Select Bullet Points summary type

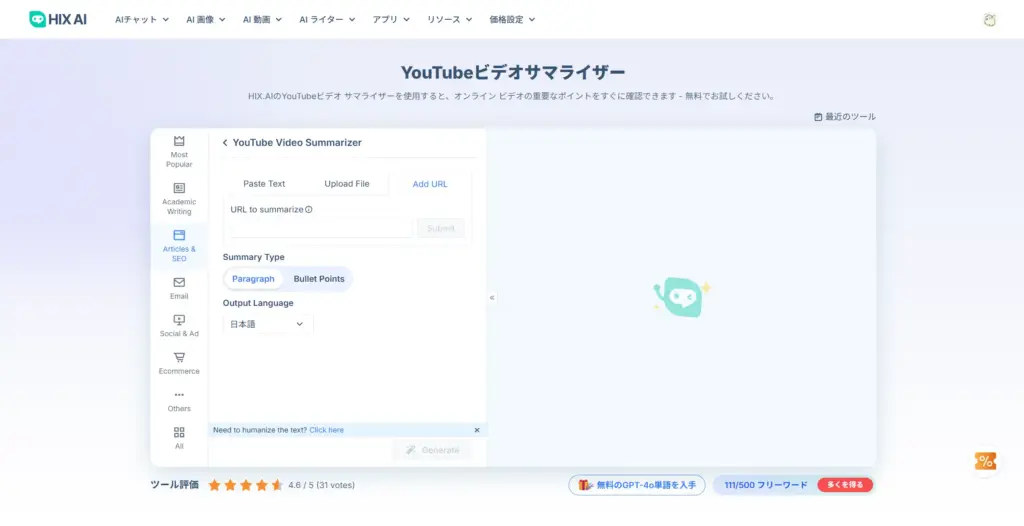pos(318,279)
